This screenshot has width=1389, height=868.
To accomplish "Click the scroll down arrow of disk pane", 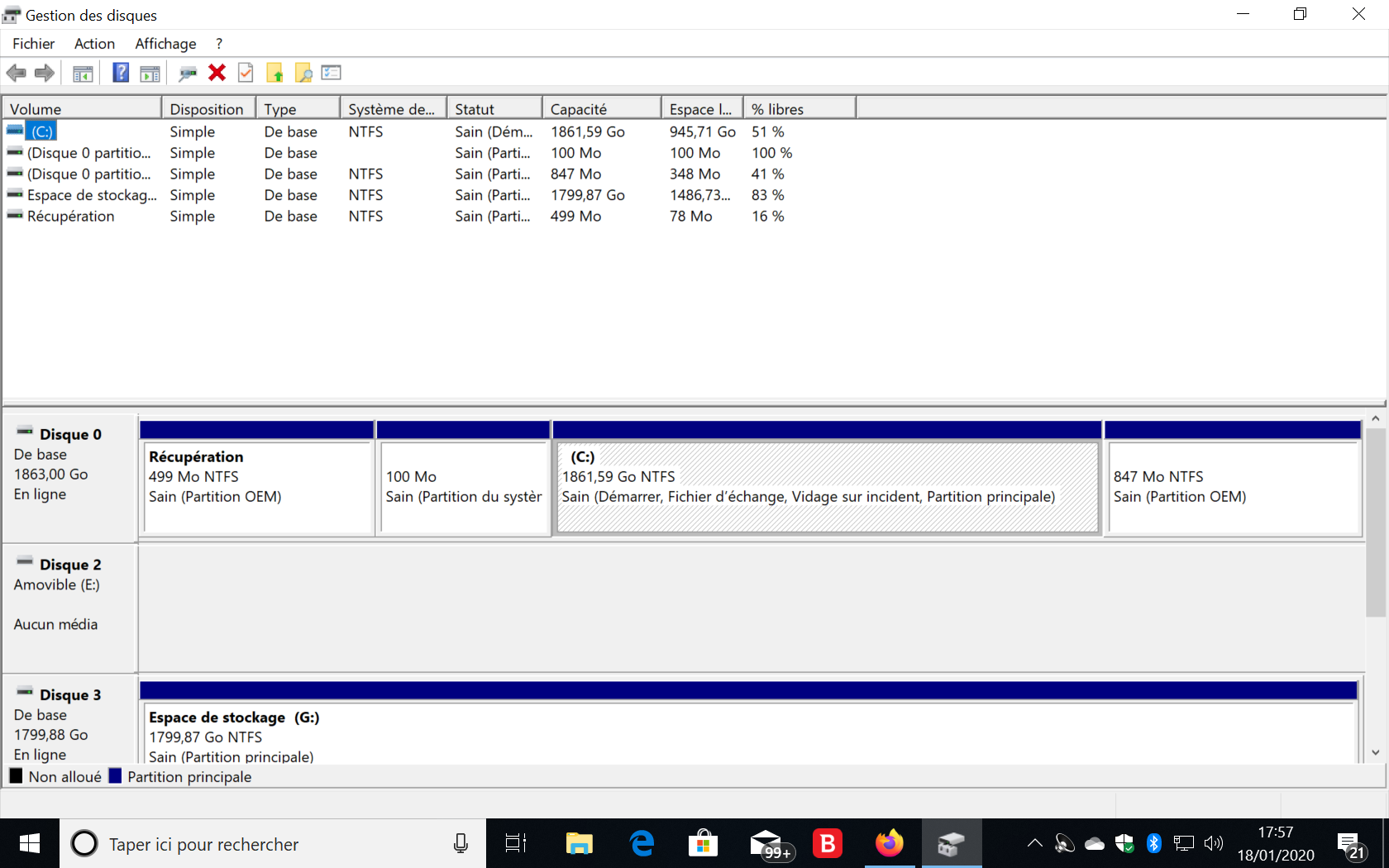I will click(1376, 752).
